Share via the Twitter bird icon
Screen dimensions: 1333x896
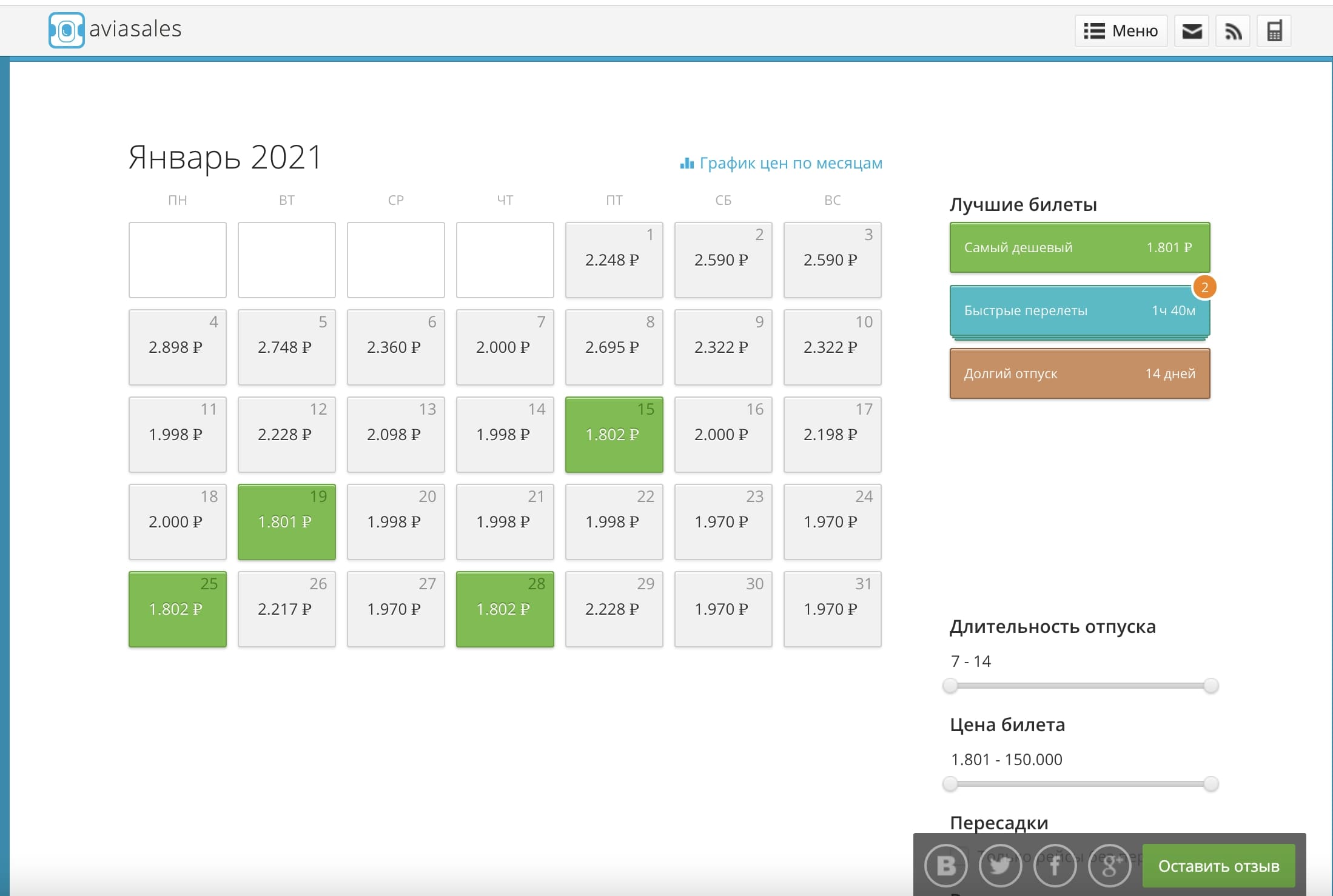(x=1000, y=866)
